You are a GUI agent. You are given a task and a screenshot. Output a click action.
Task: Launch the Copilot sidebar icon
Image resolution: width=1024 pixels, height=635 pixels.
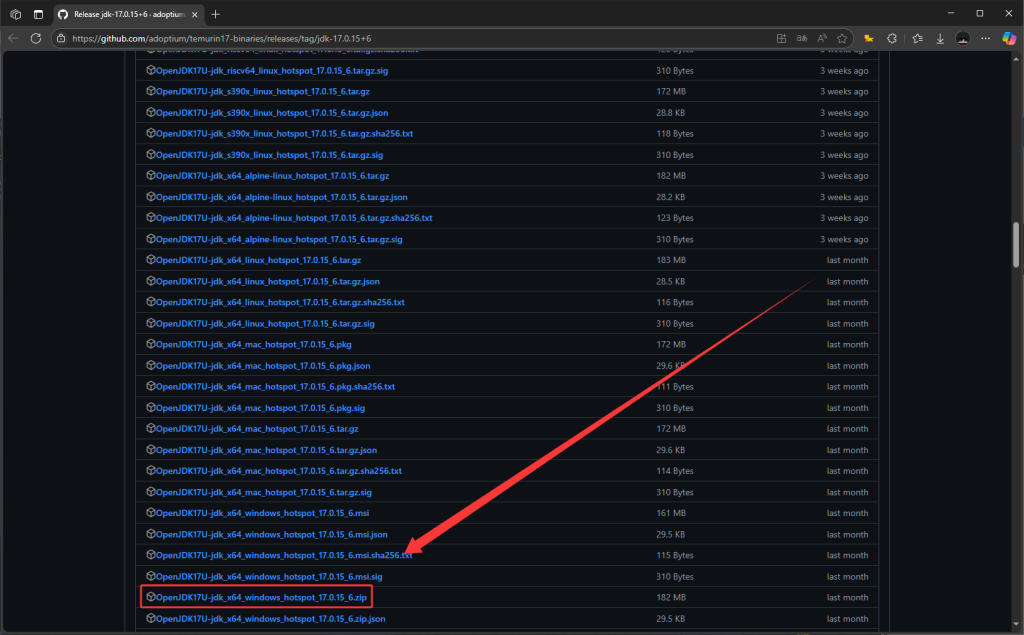pyautogui.click(x=1009, y=39)
